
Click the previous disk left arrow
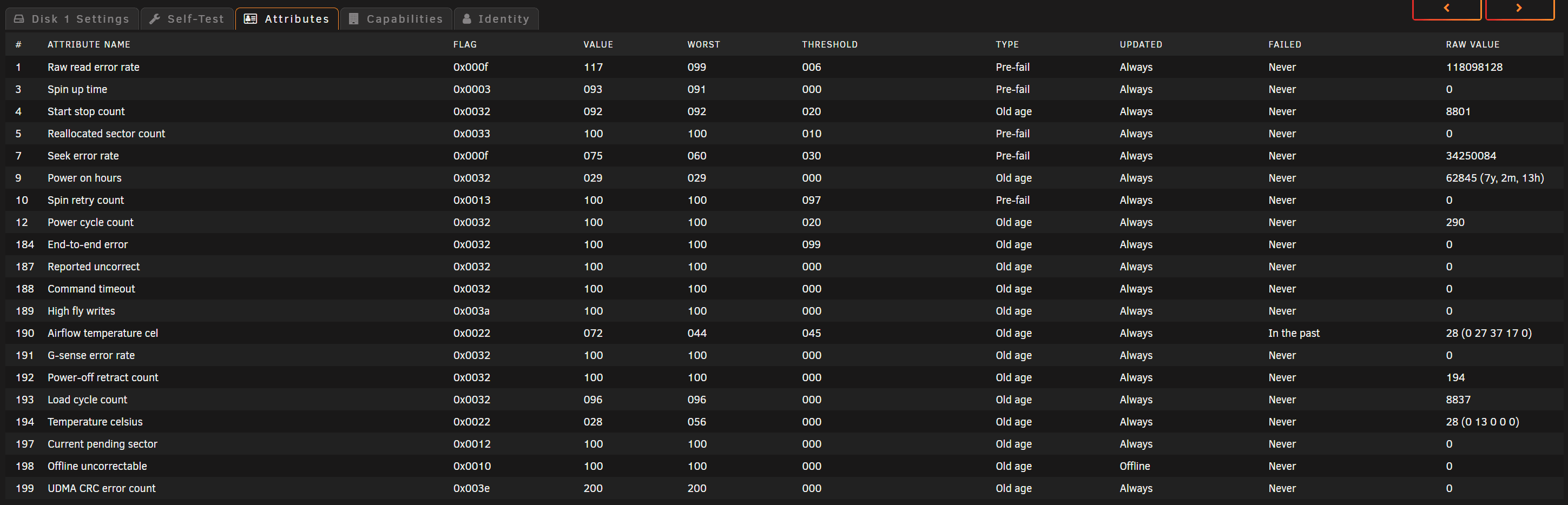1446,9
